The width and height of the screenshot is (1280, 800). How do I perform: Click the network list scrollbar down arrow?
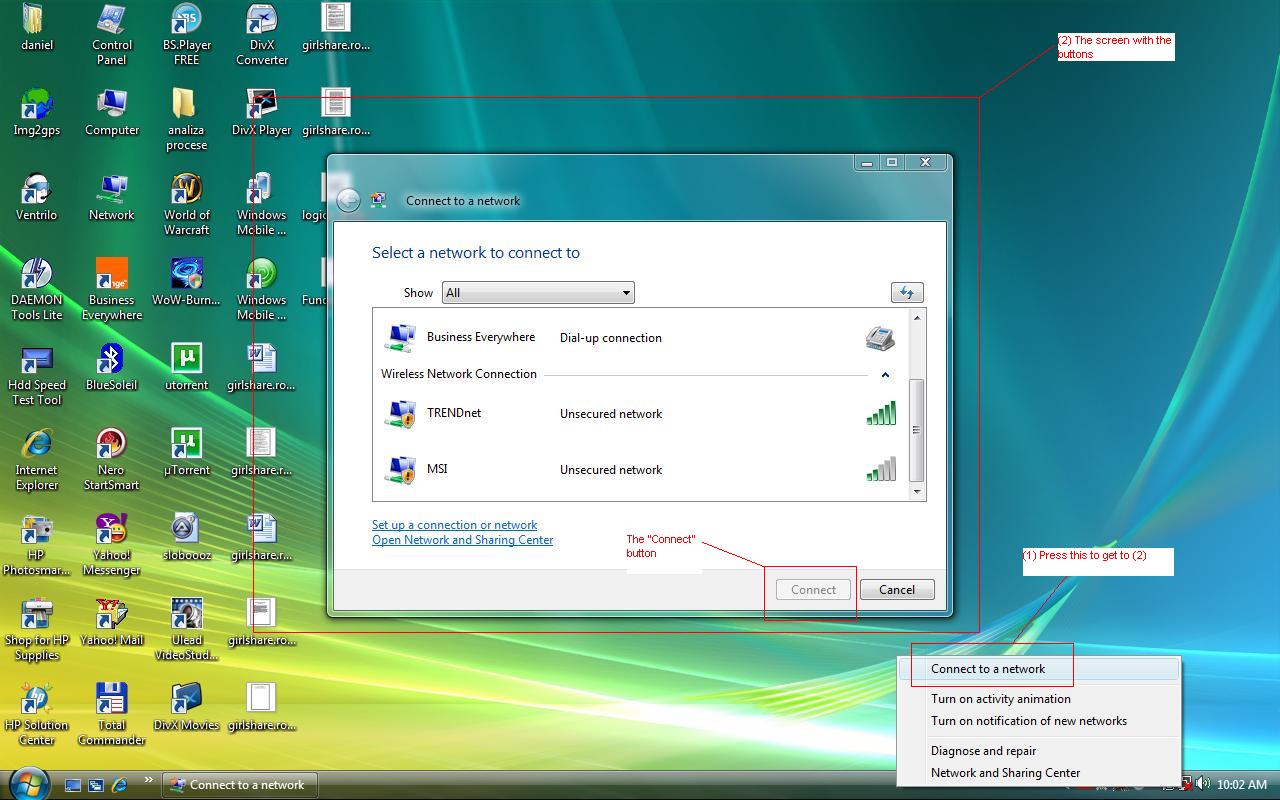pyautogui.click(x=916, y=491)
